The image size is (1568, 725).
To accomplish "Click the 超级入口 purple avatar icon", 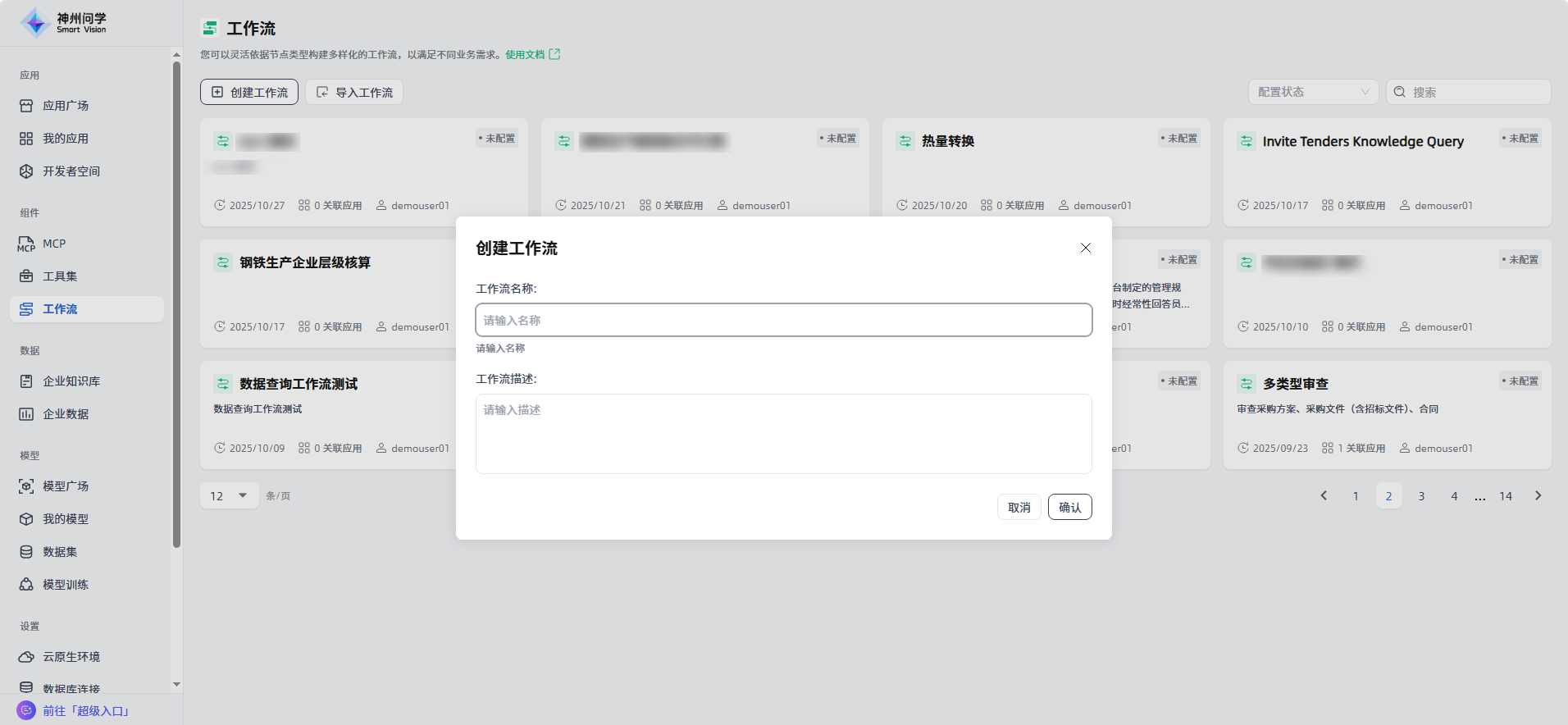I will point(26,710).
